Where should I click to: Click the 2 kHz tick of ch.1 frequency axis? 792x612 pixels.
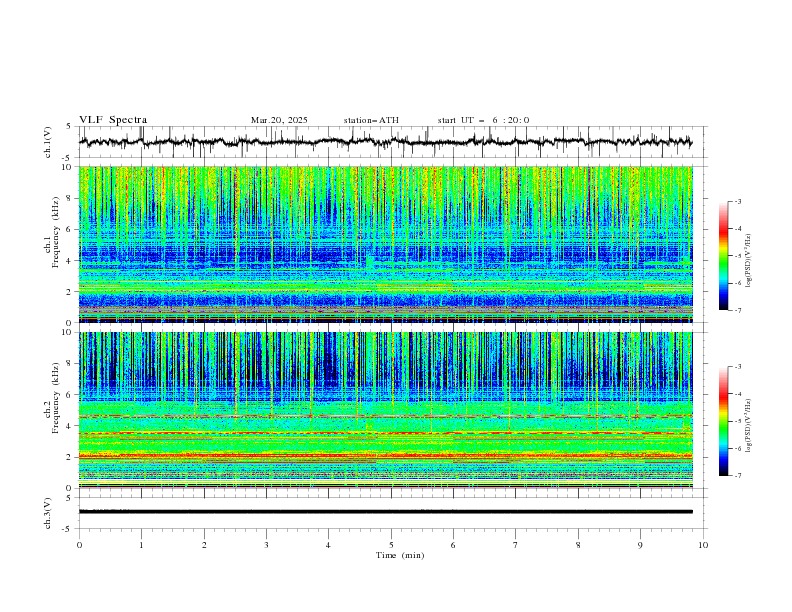click(x=71, y=291)
